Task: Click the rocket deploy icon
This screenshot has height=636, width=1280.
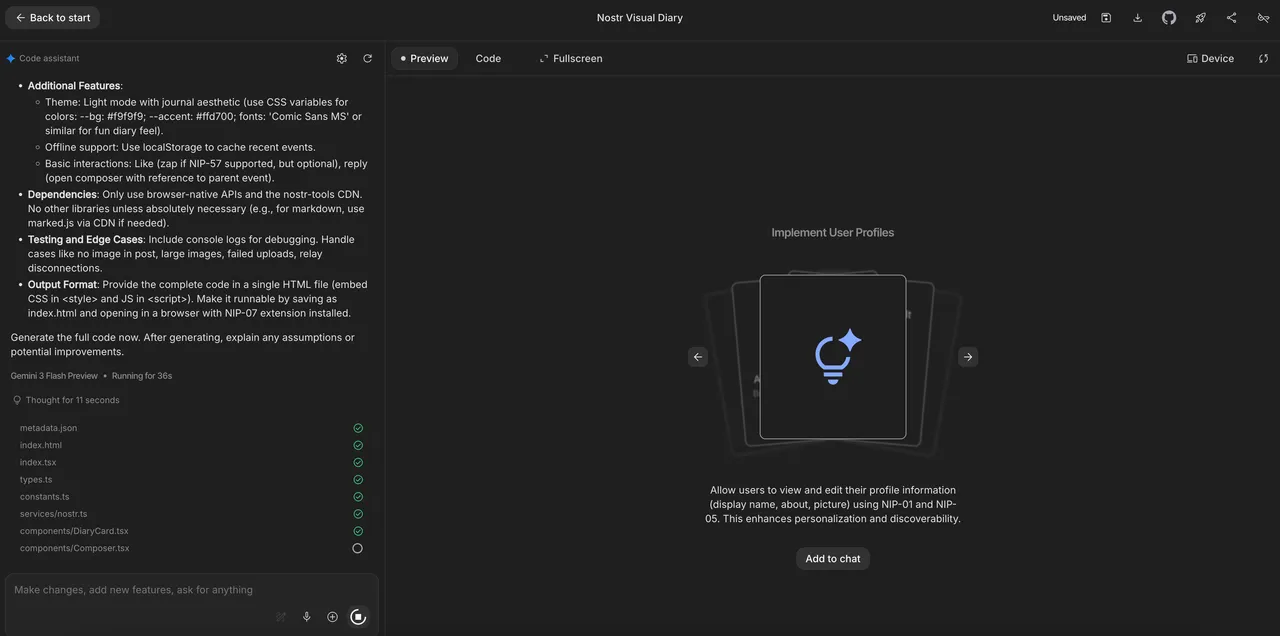Action: (1200, 18)
